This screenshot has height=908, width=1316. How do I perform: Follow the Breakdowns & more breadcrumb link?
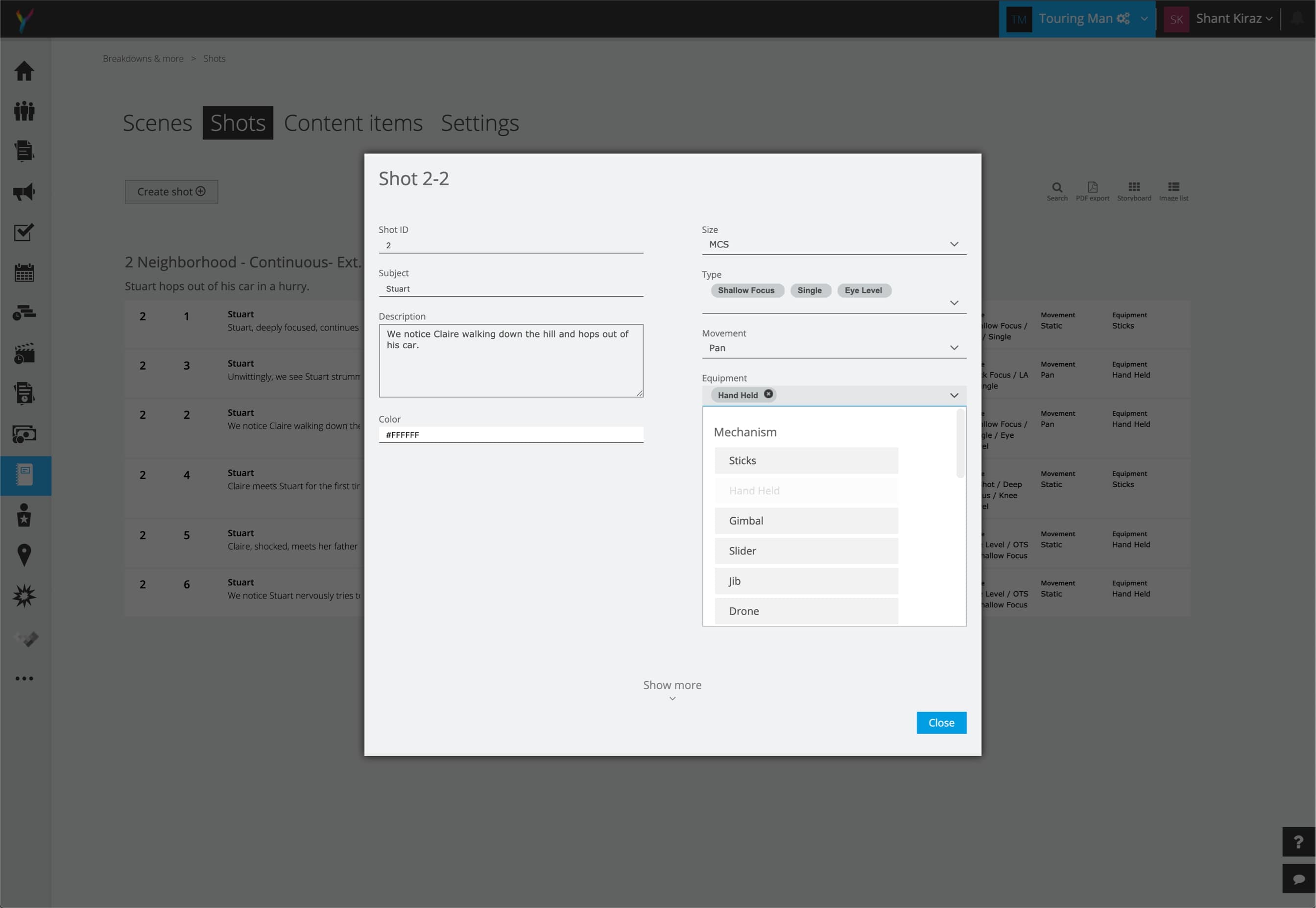(x=144, y=59)
